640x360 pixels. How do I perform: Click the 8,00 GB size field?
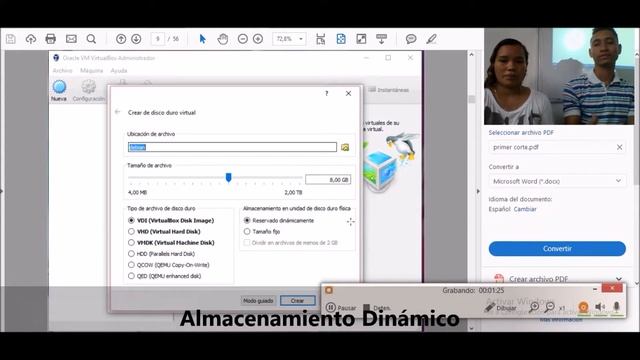point(328,180)
